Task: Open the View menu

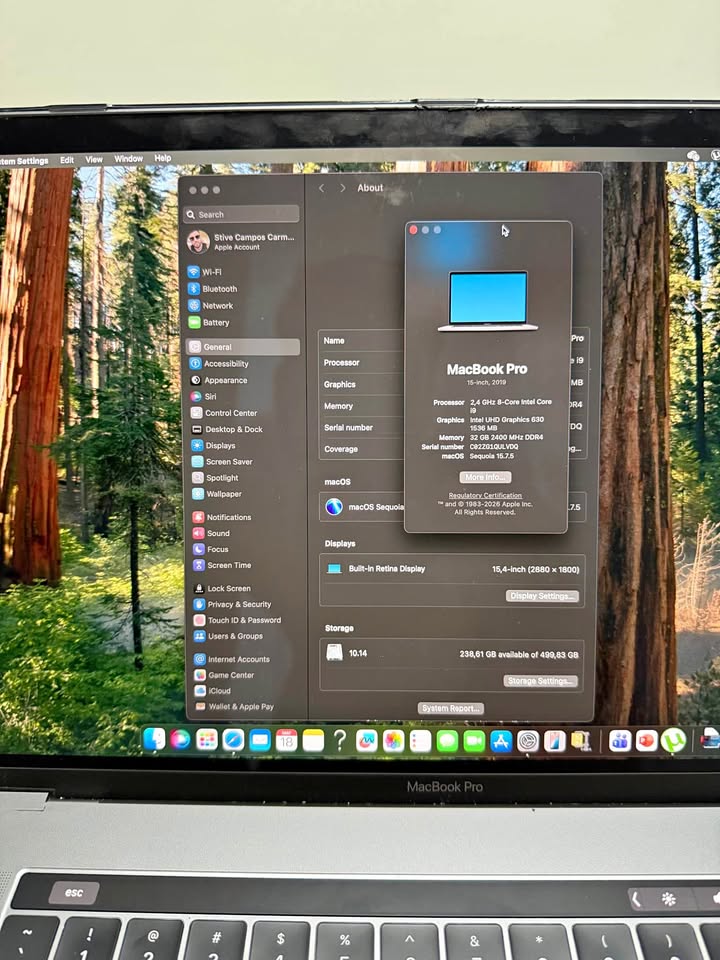Action: click(x=94, y=159)
